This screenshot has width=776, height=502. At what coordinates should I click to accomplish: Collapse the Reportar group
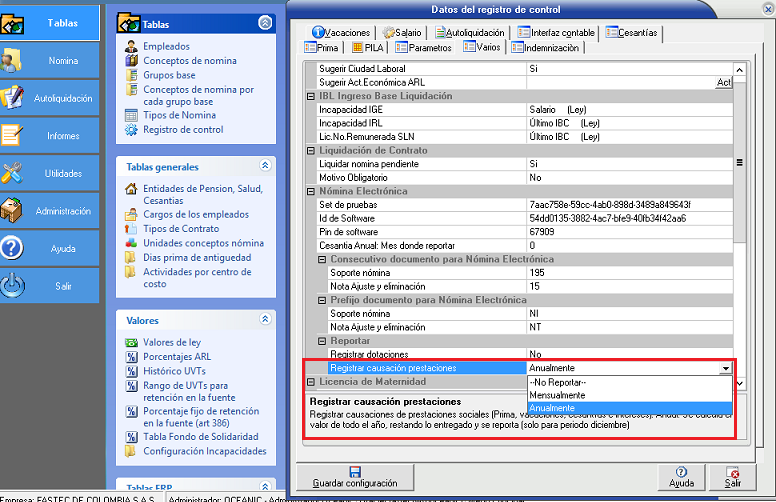(322, 341)
